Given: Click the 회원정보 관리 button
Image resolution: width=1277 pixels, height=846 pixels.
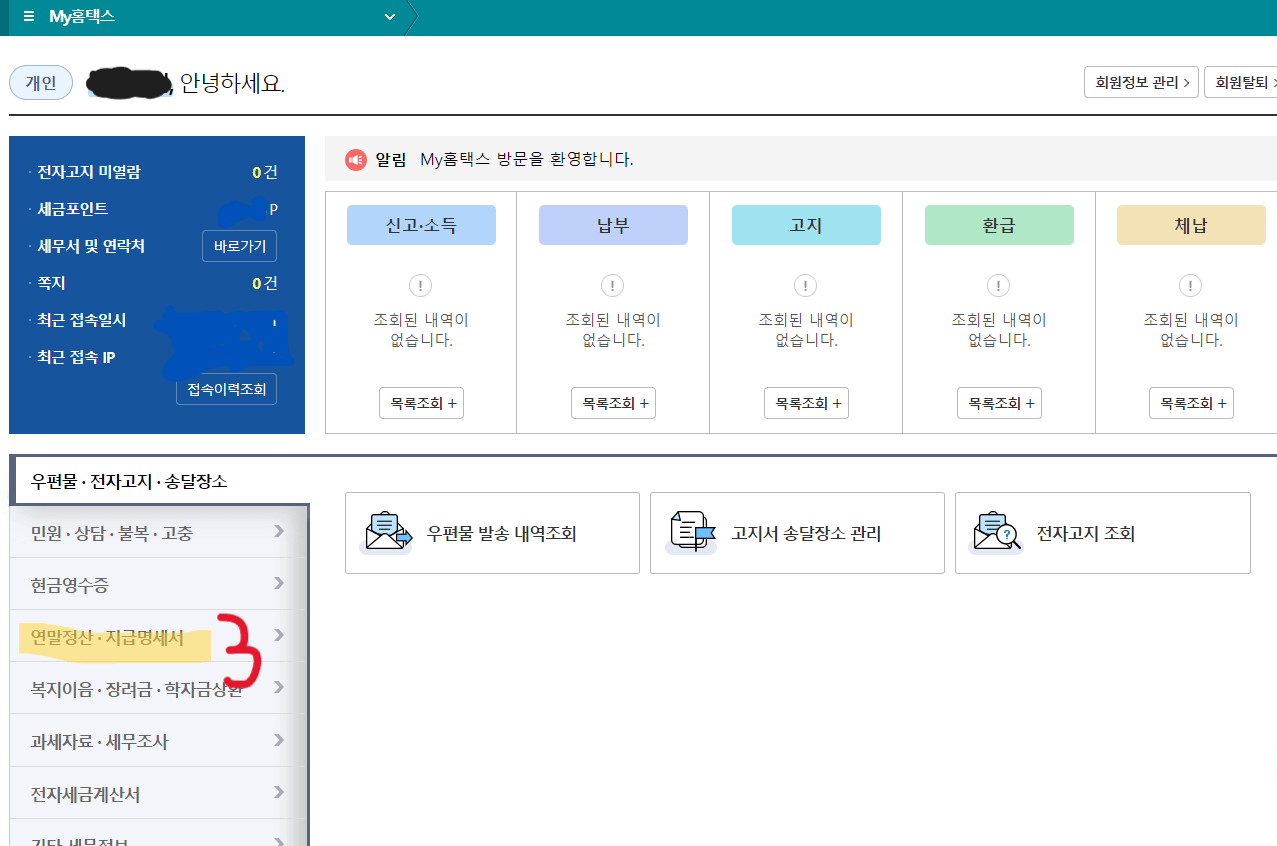Looking at the screenshot, I should (x=1140, y=81).
